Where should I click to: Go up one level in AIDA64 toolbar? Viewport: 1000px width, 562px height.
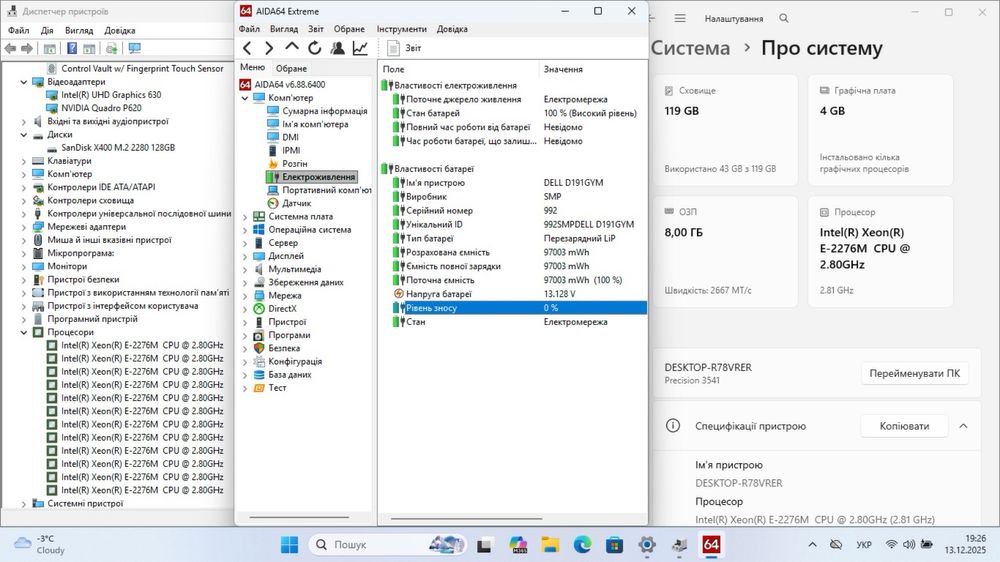coord(291,47)
